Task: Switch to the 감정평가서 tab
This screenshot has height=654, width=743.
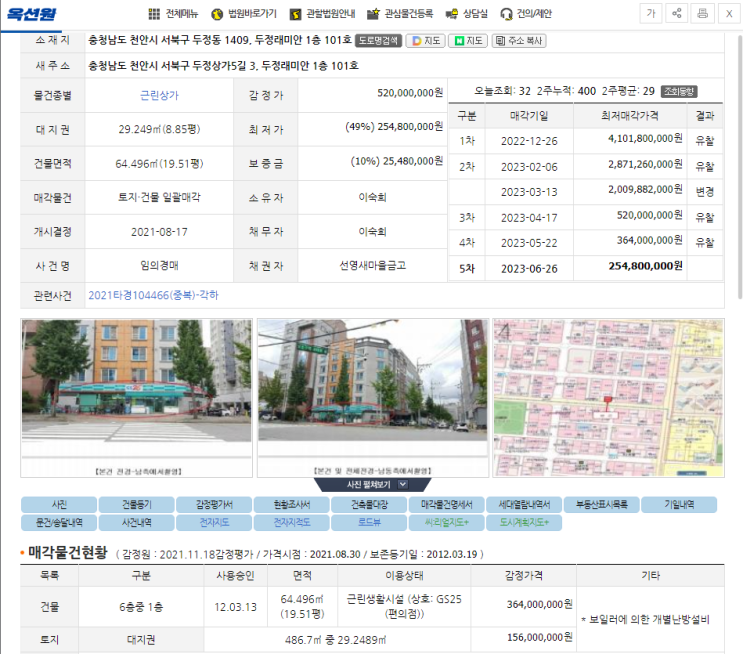Action: click(214, 505)
